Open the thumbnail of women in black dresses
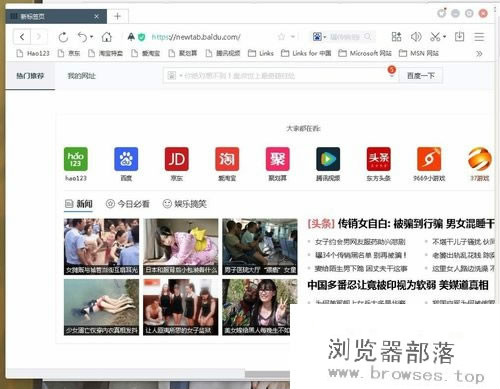The width and height of the screenshot is (500, 389). tap(181, 307)
